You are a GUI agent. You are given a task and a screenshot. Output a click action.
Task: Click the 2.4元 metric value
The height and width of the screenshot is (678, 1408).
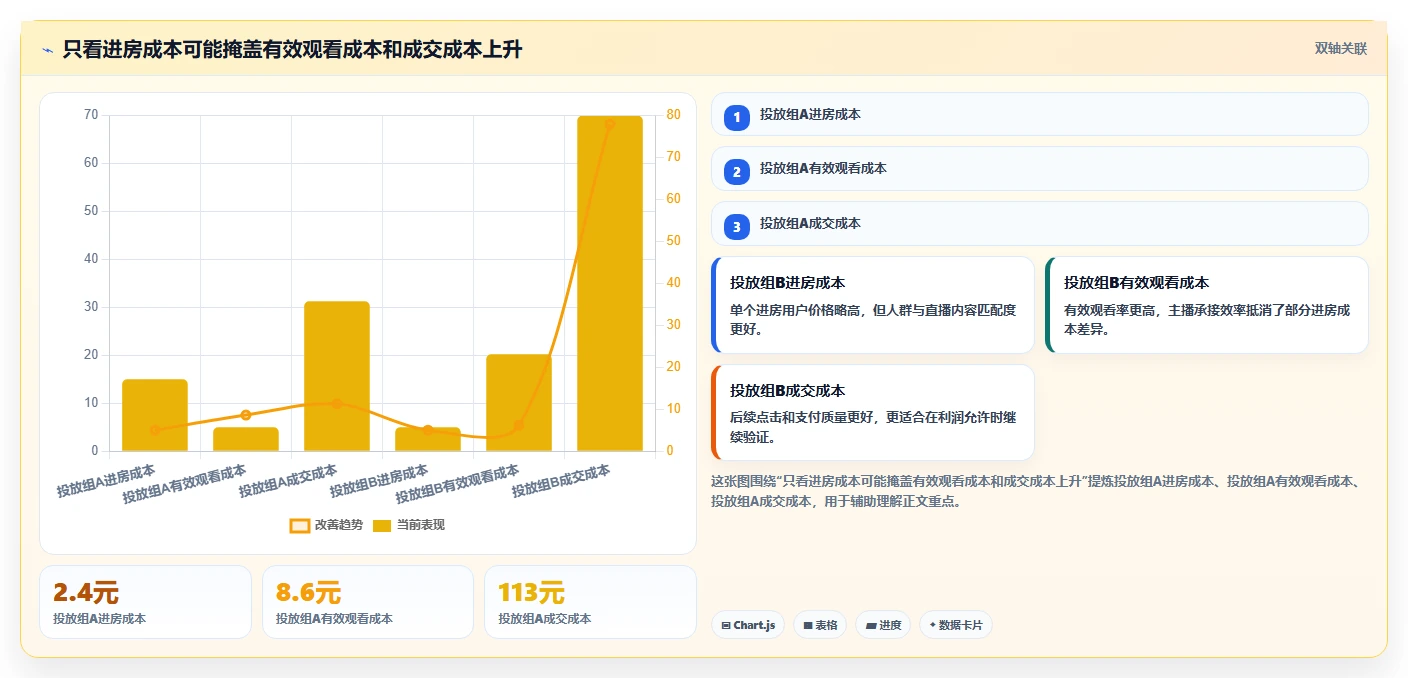point(86,593)
